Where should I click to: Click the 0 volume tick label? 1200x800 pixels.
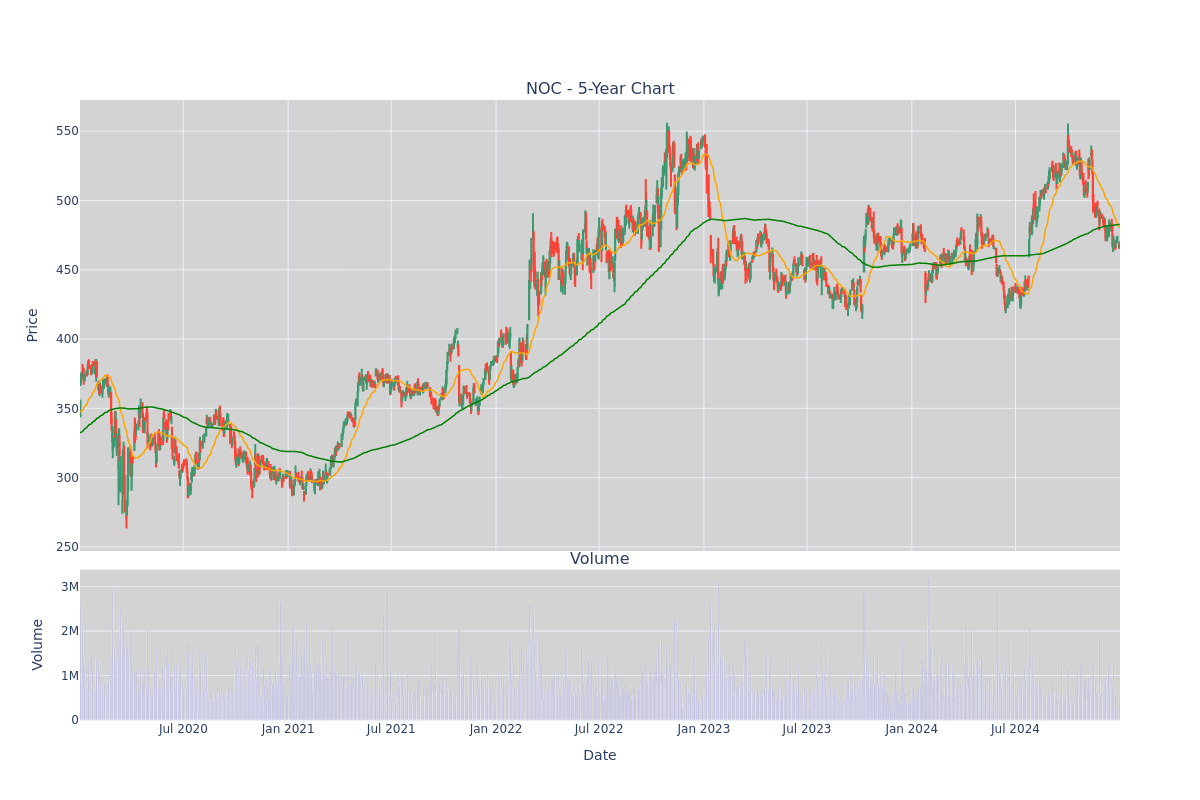(74, 720)
